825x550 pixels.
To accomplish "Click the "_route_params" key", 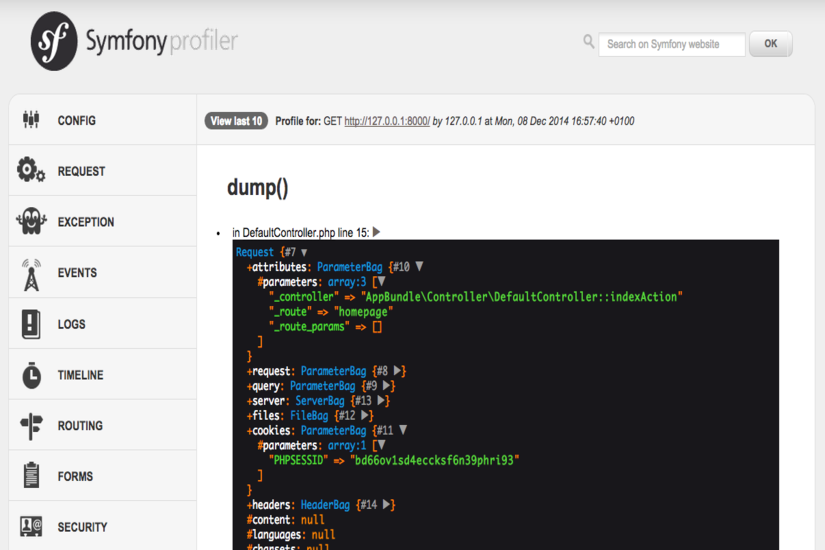I will (309, 326).
